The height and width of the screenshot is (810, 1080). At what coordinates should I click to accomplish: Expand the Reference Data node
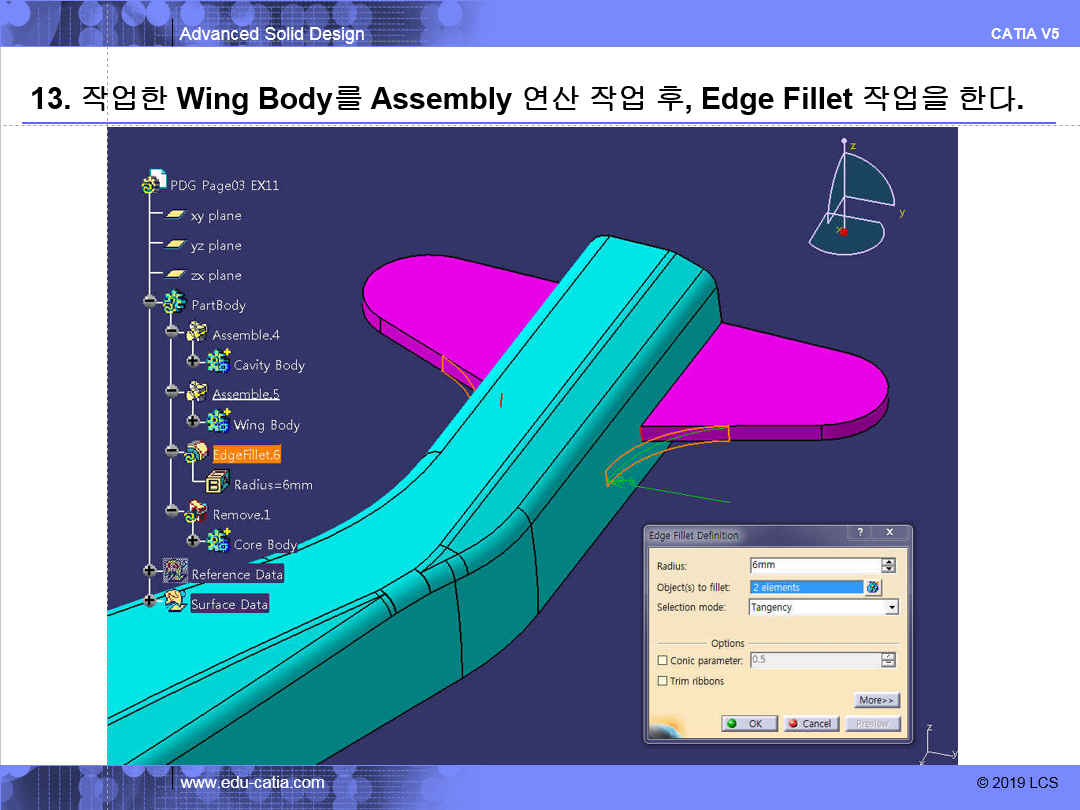[150, 572]
